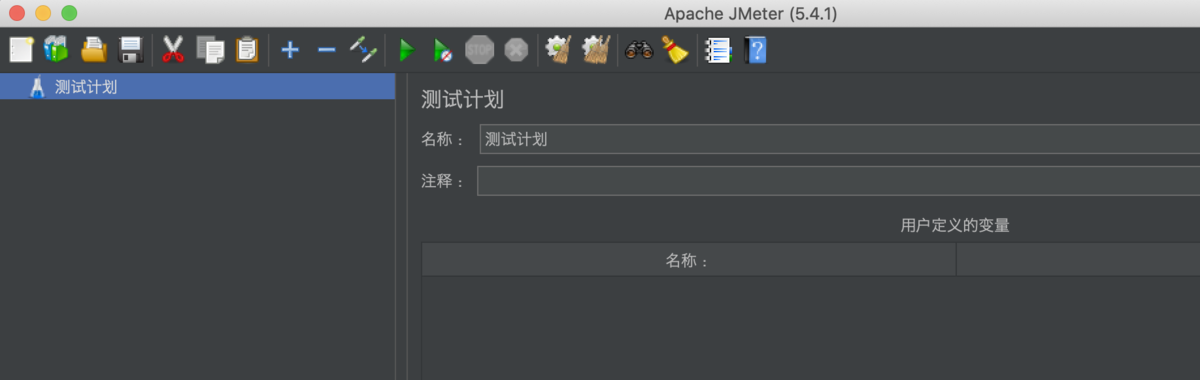Open Search with the binoculars icon
The width and height of the screenshot is (1200, 380).
coord(639,49)
